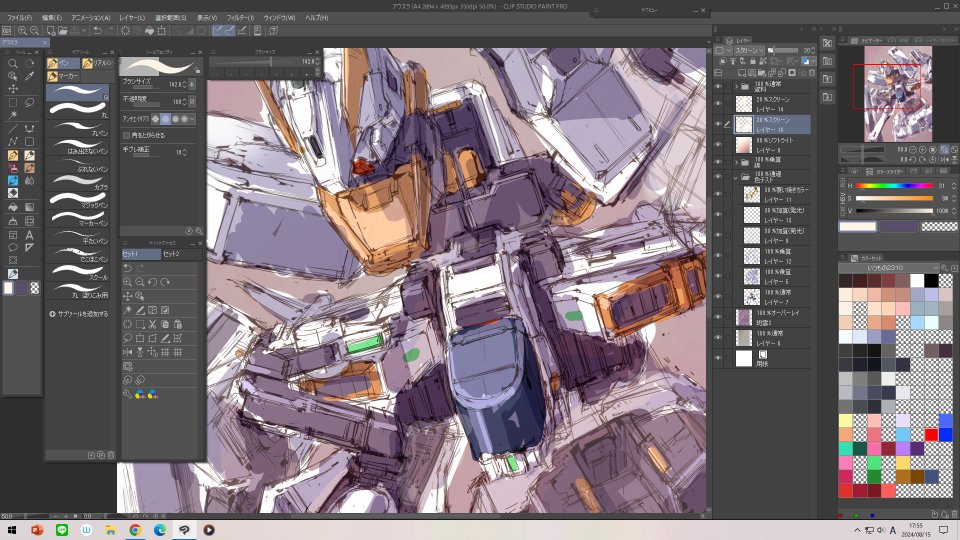Open the color set いつもの2310 dropdown

(890, 268)
